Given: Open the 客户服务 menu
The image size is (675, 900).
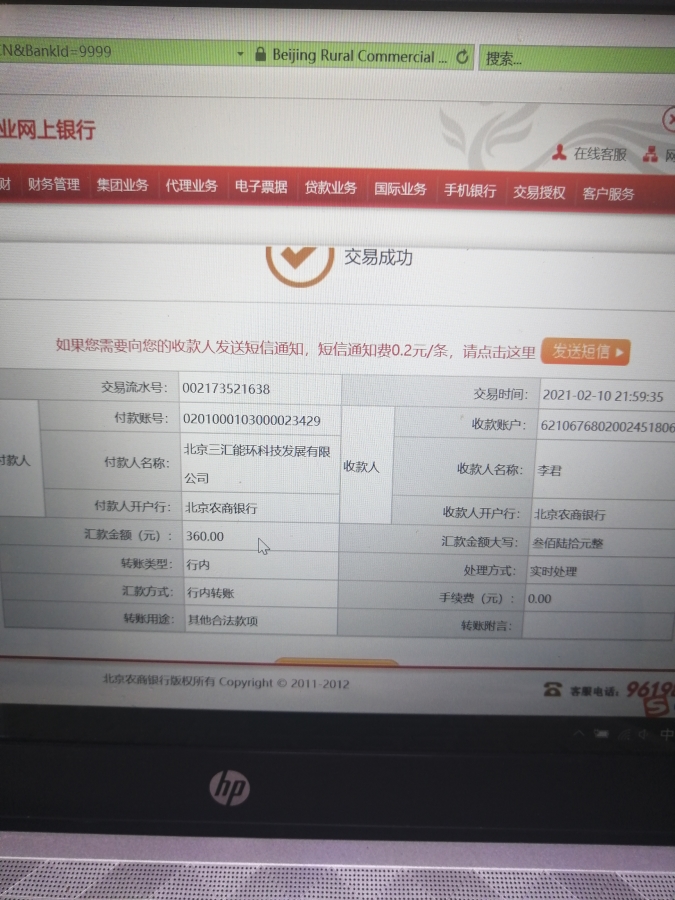Looking at the screenshot, I should [x=608, y=194].
